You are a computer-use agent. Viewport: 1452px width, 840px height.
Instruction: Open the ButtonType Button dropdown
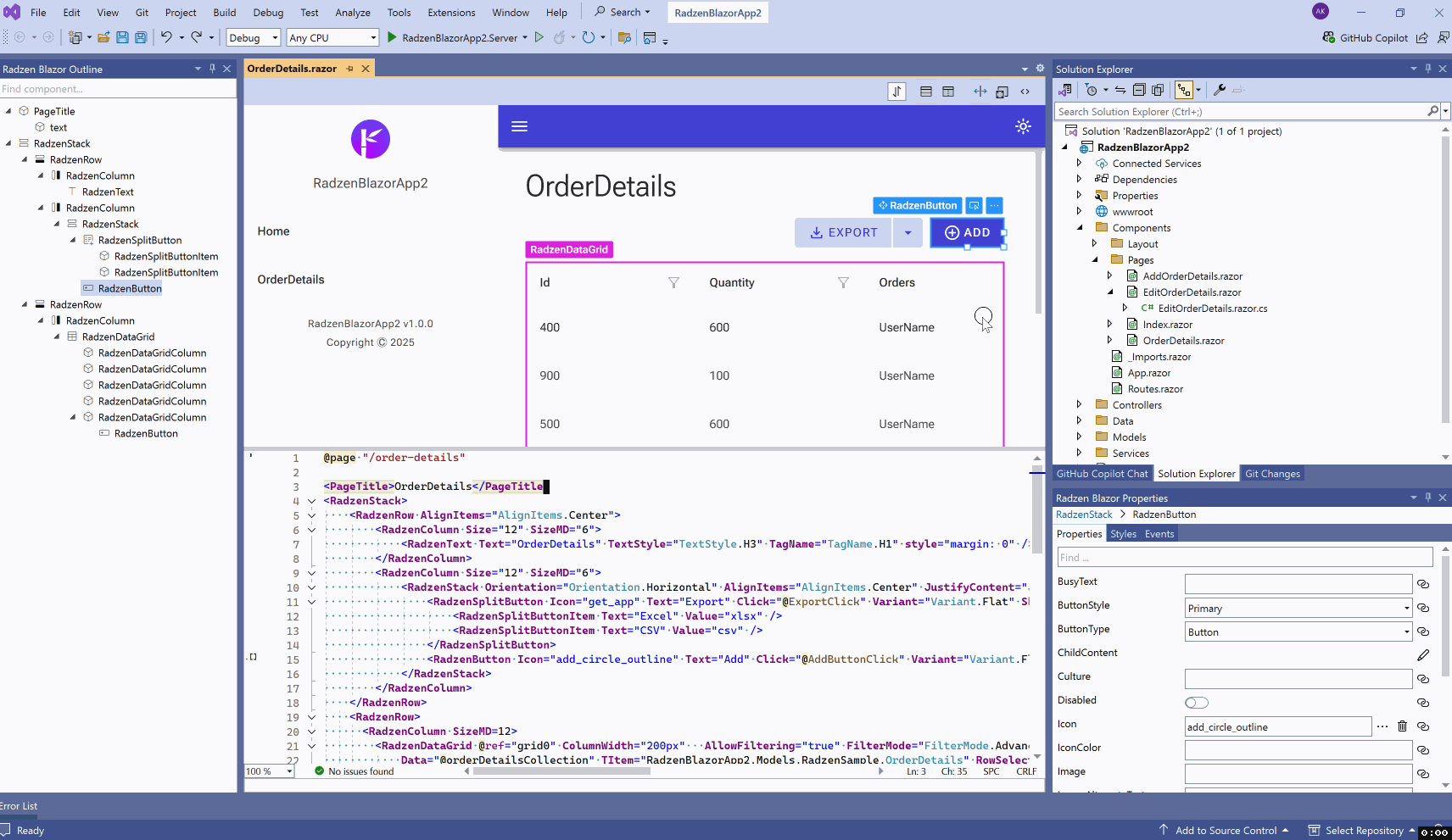[1298, 631]
